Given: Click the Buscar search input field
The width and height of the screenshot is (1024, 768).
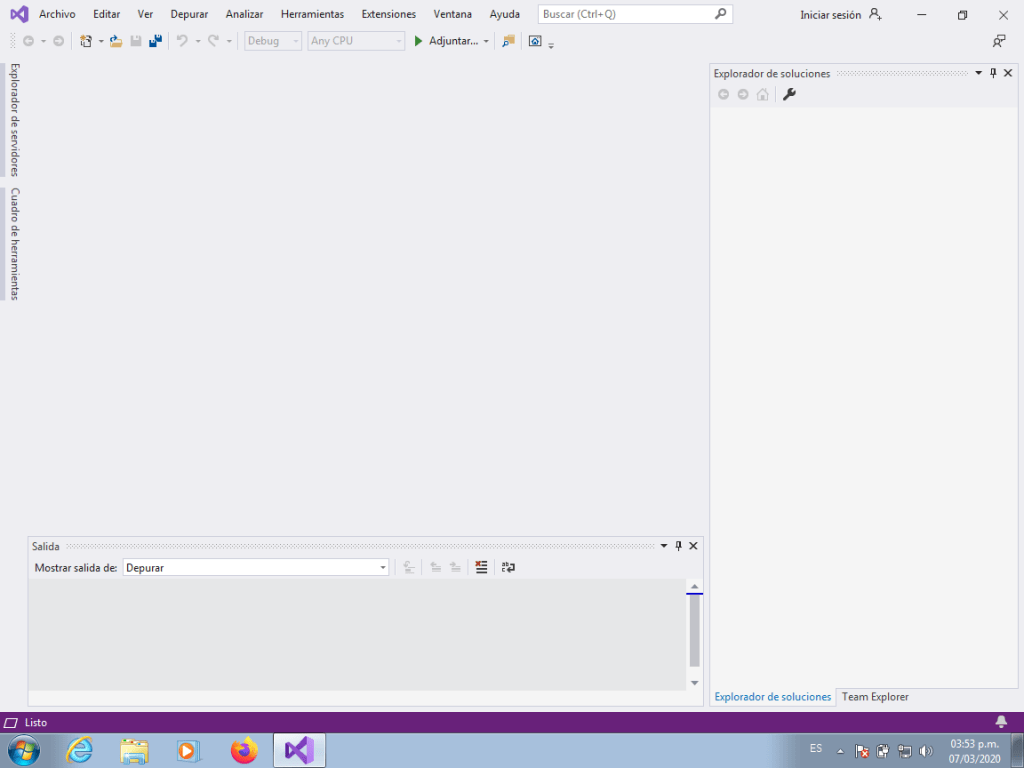Looking at the screenshot, I should point(625,14).
